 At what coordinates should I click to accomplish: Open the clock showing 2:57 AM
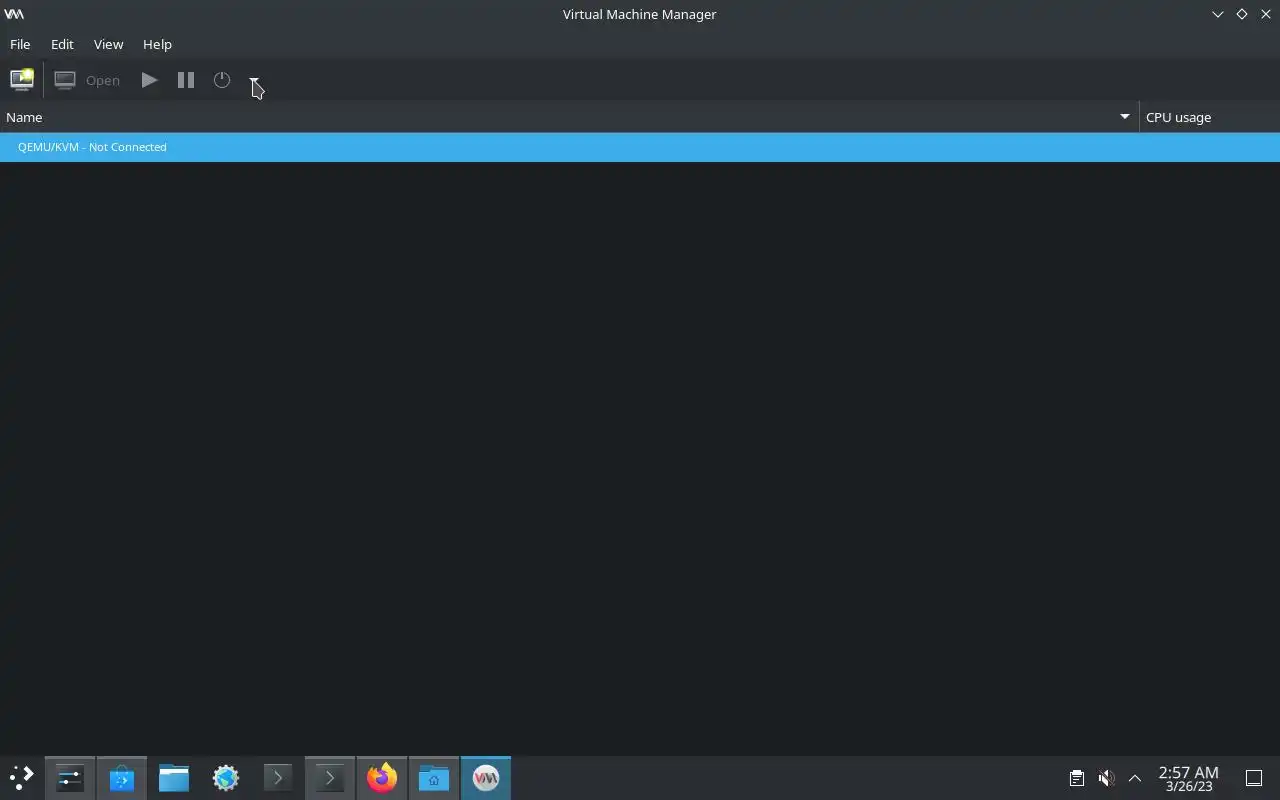pos(1188,778)
